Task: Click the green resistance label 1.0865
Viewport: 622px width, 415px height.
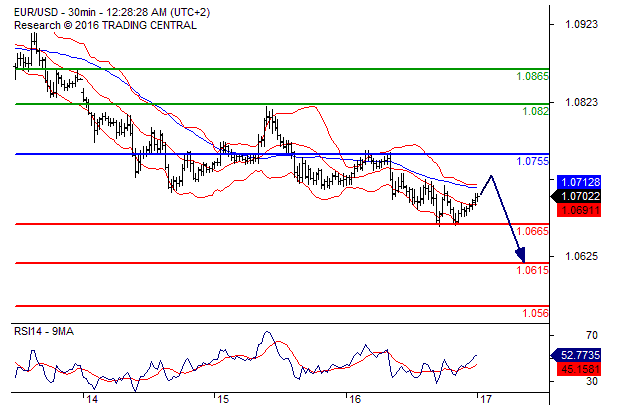Action: pyautogui.click(x=532, y=76)
